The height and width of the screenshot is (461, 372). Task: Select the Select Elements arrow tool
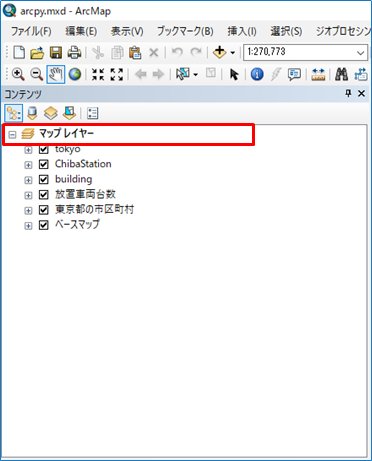coord(234,74)
